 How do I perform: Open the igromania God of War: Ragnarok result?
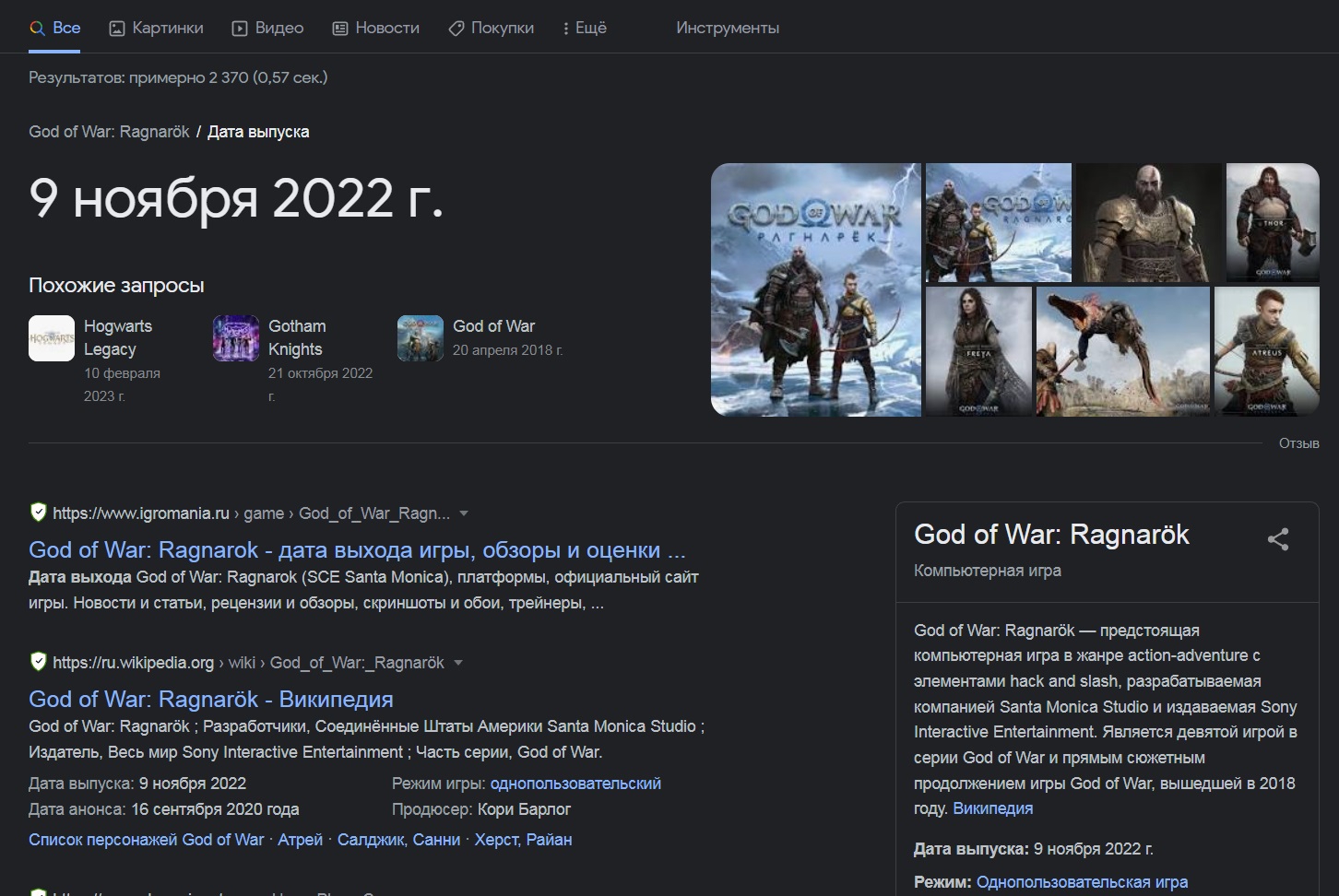point(357,549)
